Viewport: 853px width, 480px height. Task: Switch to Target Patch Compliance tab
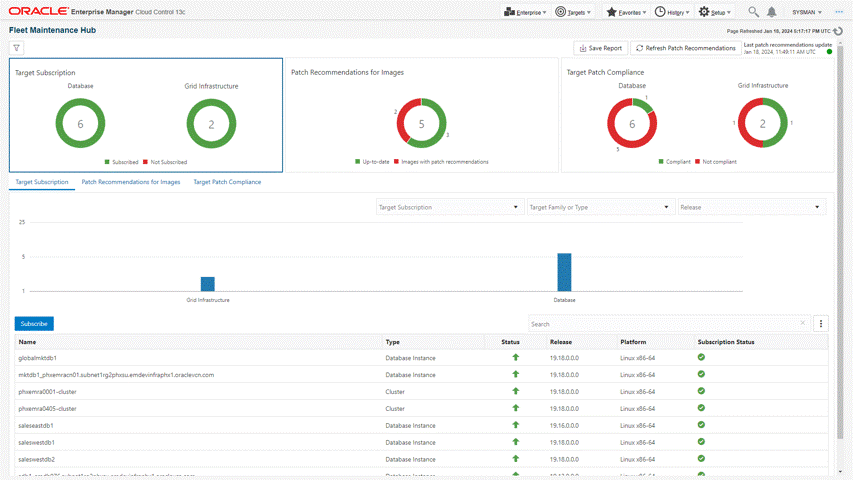[x=227, y=182]
